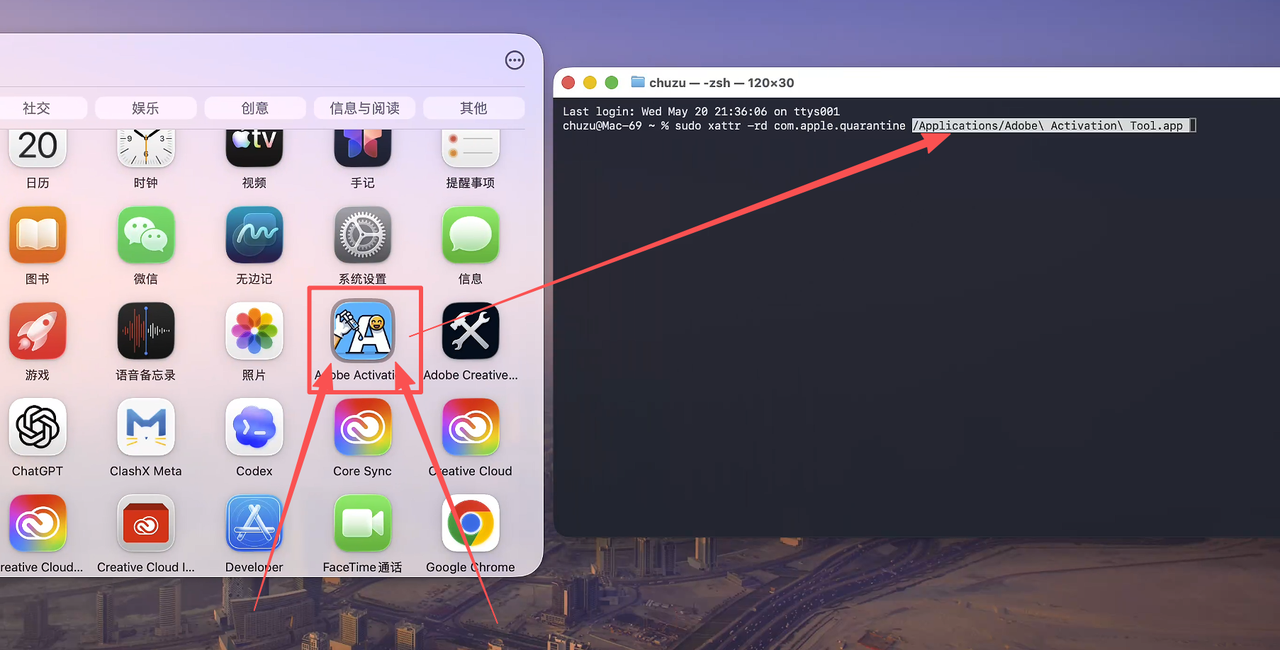Click the 'chuzu@Mac-69' prompt in Terminal
This screenshot has height=650, width=1280.
[x=604, y=126]
